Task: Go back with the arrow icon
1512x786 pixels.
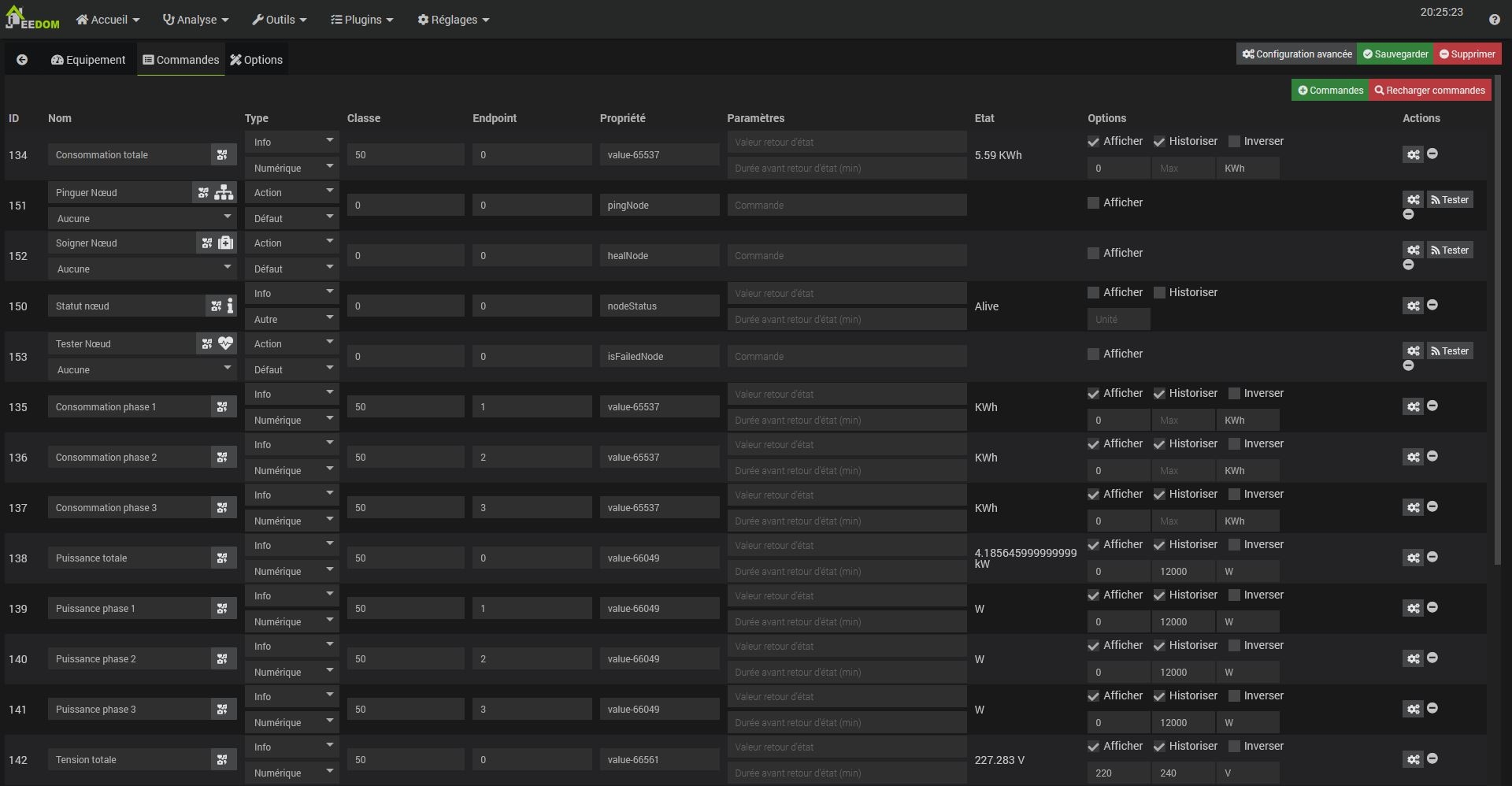Action: (22, 60)
